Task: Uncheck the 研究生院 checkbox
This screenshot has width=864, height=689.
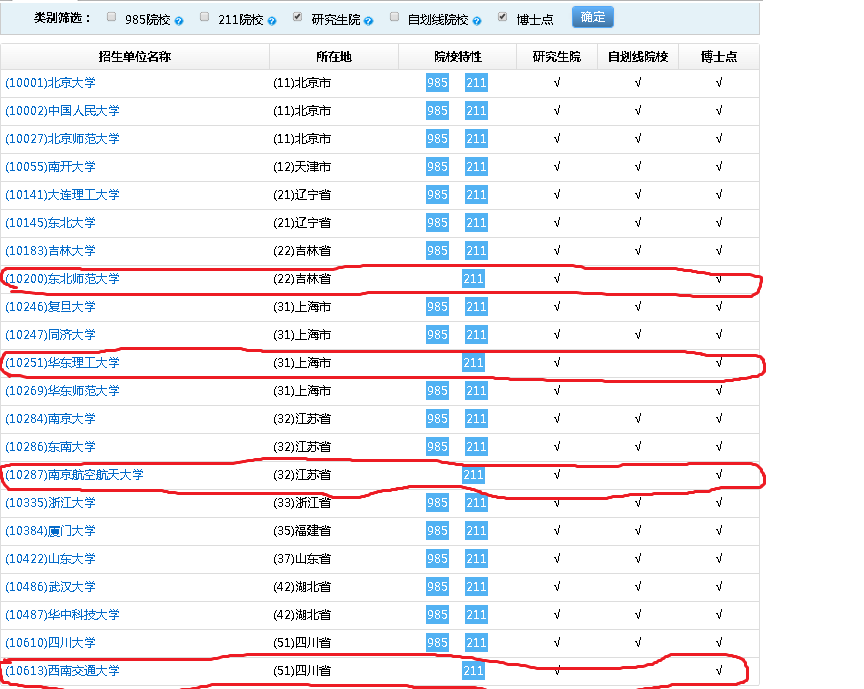Action: coord(298,16)
